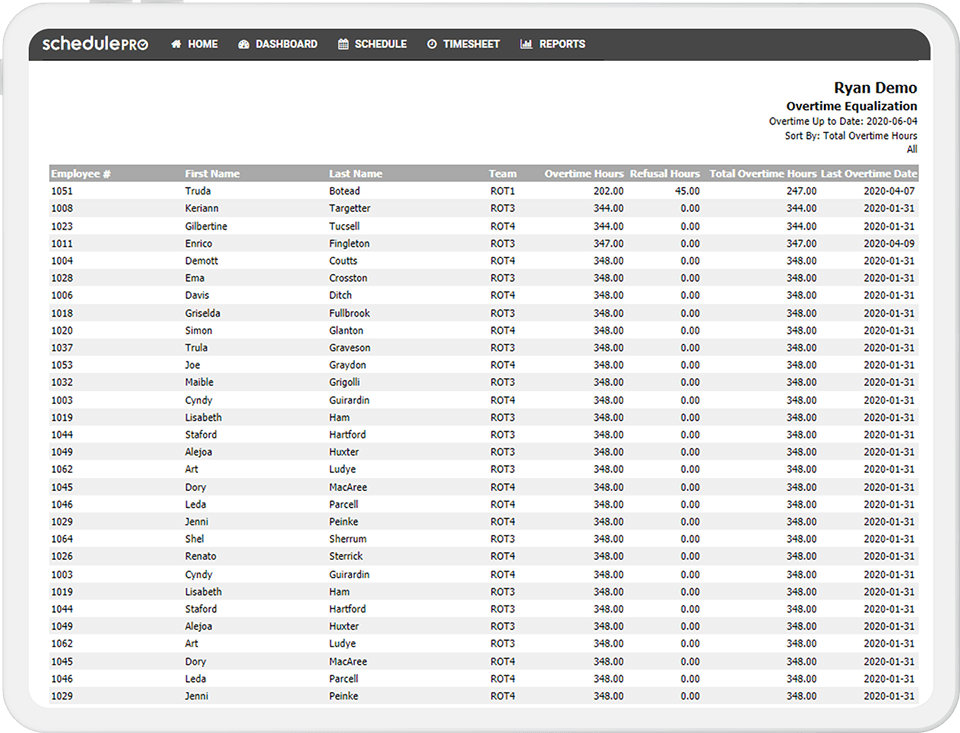Click the Ryan Demo title
The width and height of the screenshot is (960, 733).
(x=876, y=88)
